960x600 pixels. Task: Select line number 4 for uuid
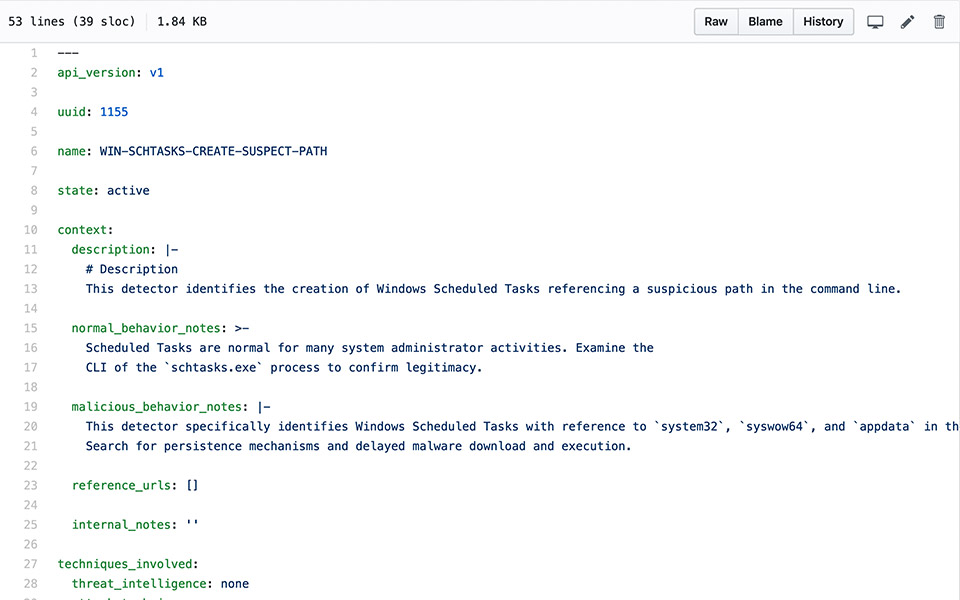point(34,112)
